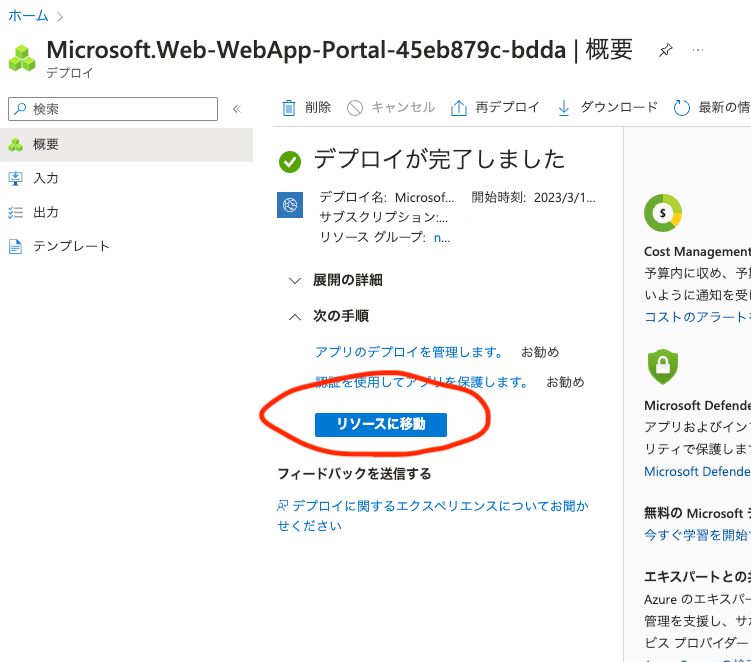Viewport: 751px width, 662px height.
Task: Click the 出力 list icon in sidebar
Action: pos(16,212)
